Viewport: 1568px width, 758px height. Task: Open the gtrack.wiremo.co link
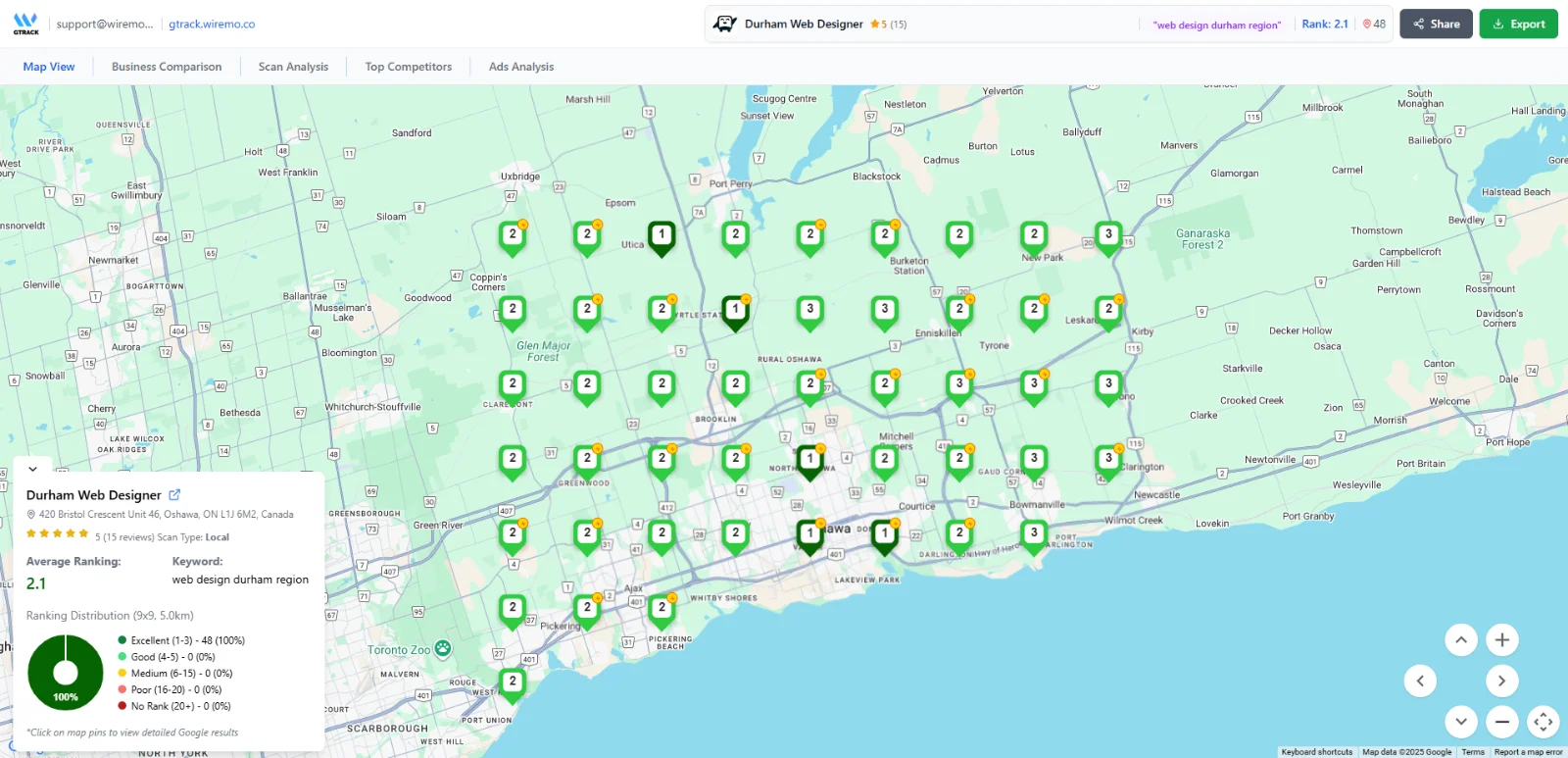(212, 25)
